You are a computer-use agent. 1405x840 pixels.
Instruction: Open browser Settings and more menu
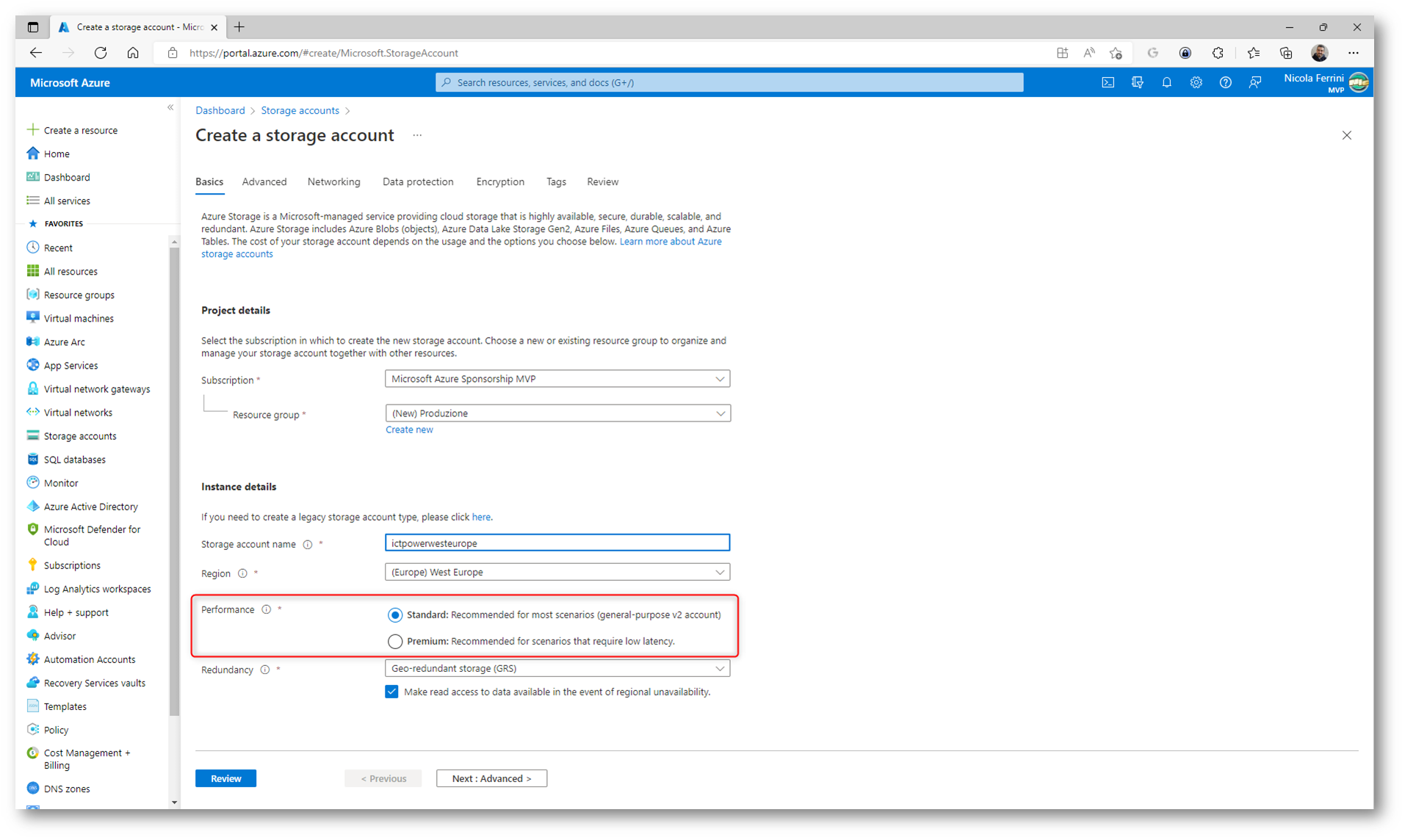tap(1353, 53)
